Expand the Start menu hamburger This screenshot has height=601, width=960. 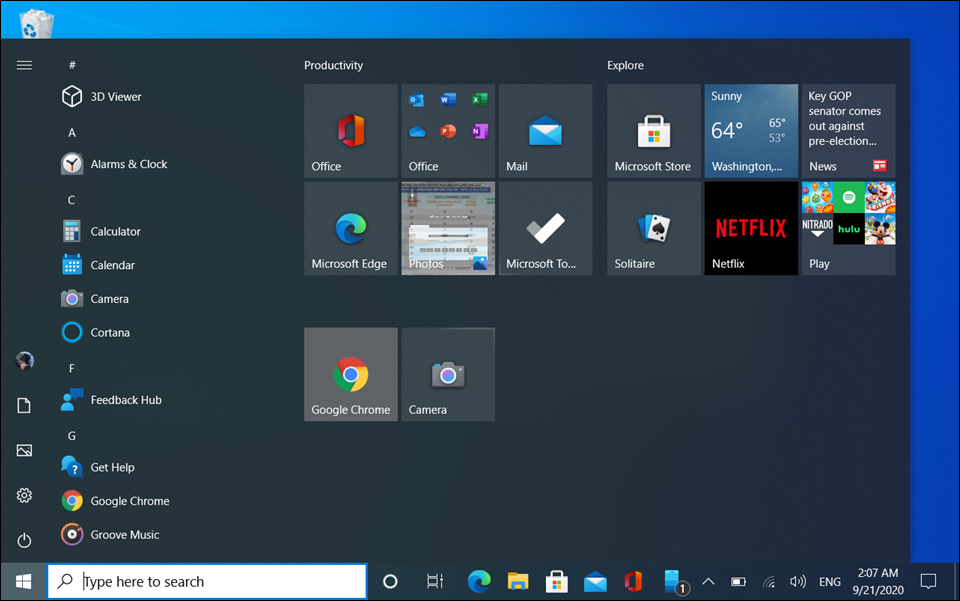pos(25,65)
